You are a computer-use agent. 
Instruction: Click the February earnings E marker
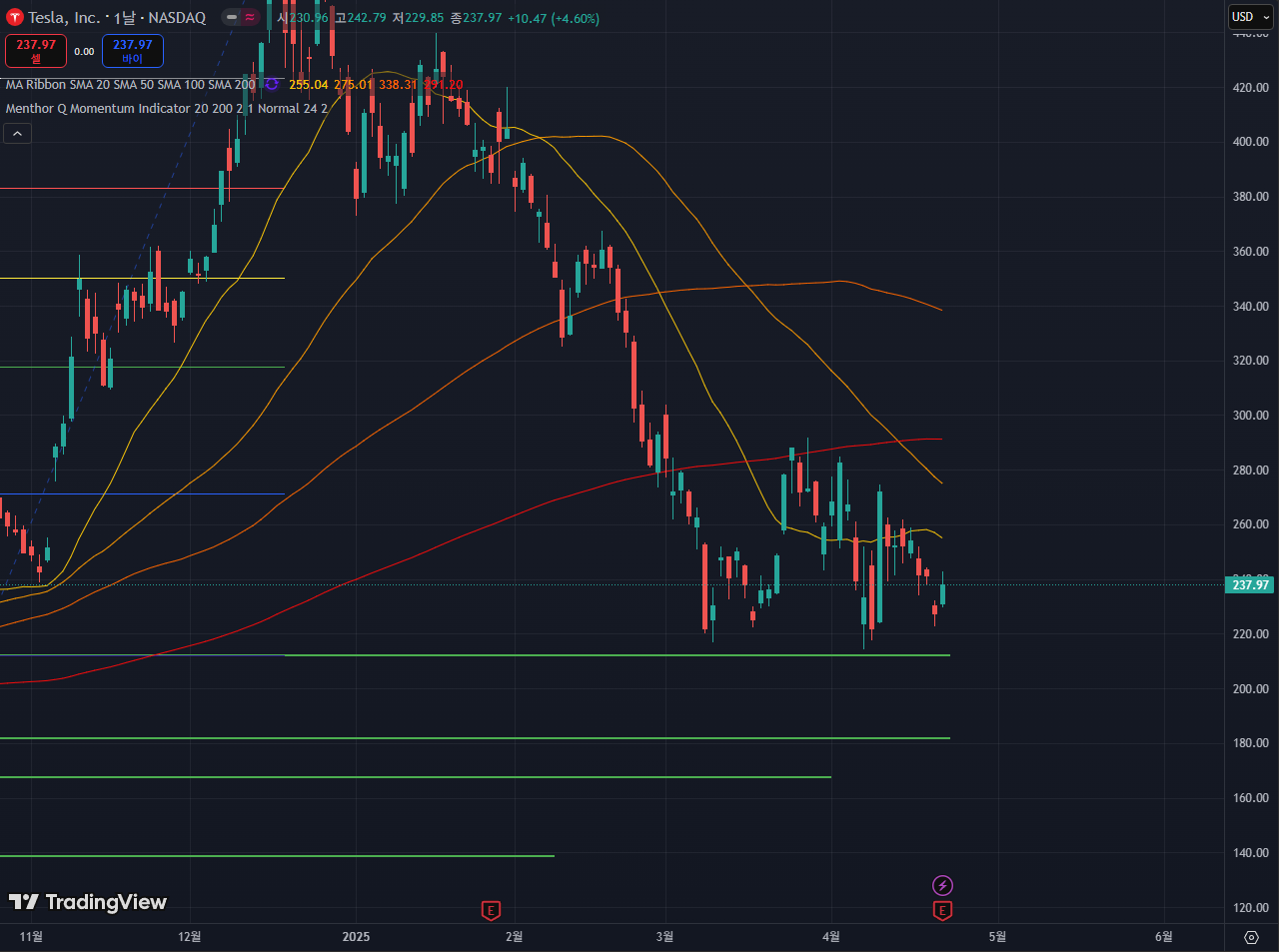491,910
